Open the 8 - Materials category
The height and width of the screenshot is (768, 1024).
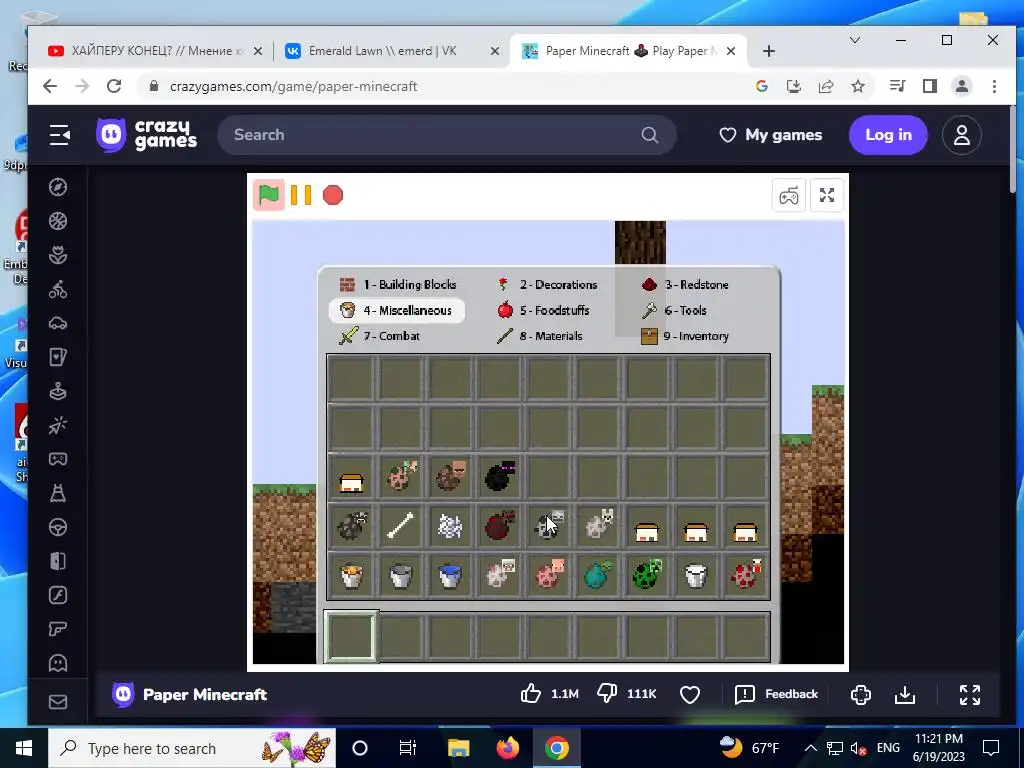click(x=539, y=336)
